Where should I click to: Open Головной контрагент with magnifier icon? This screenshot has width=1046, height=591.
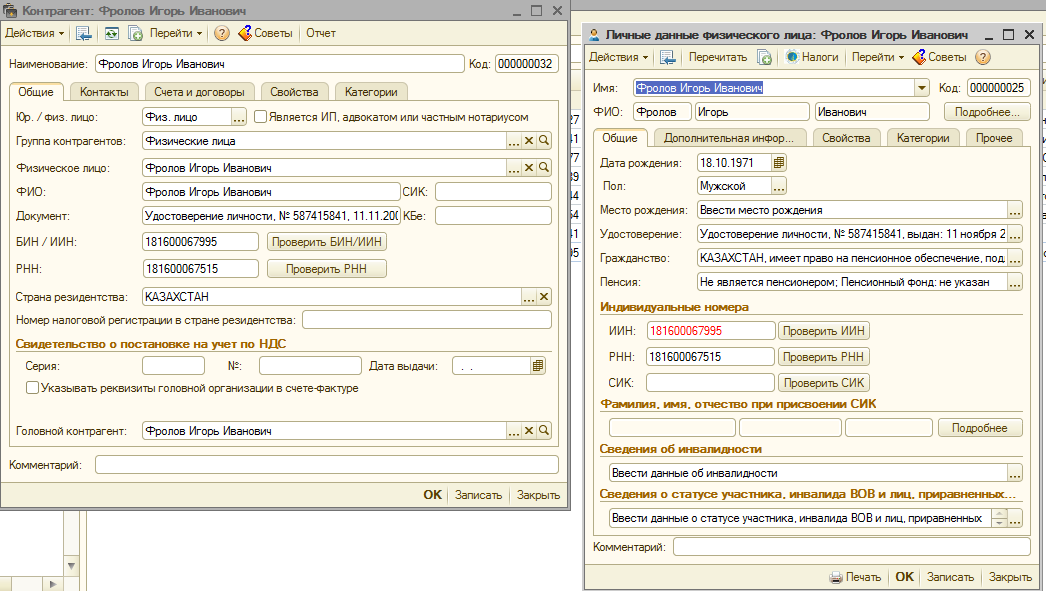(x=544, y=431)
